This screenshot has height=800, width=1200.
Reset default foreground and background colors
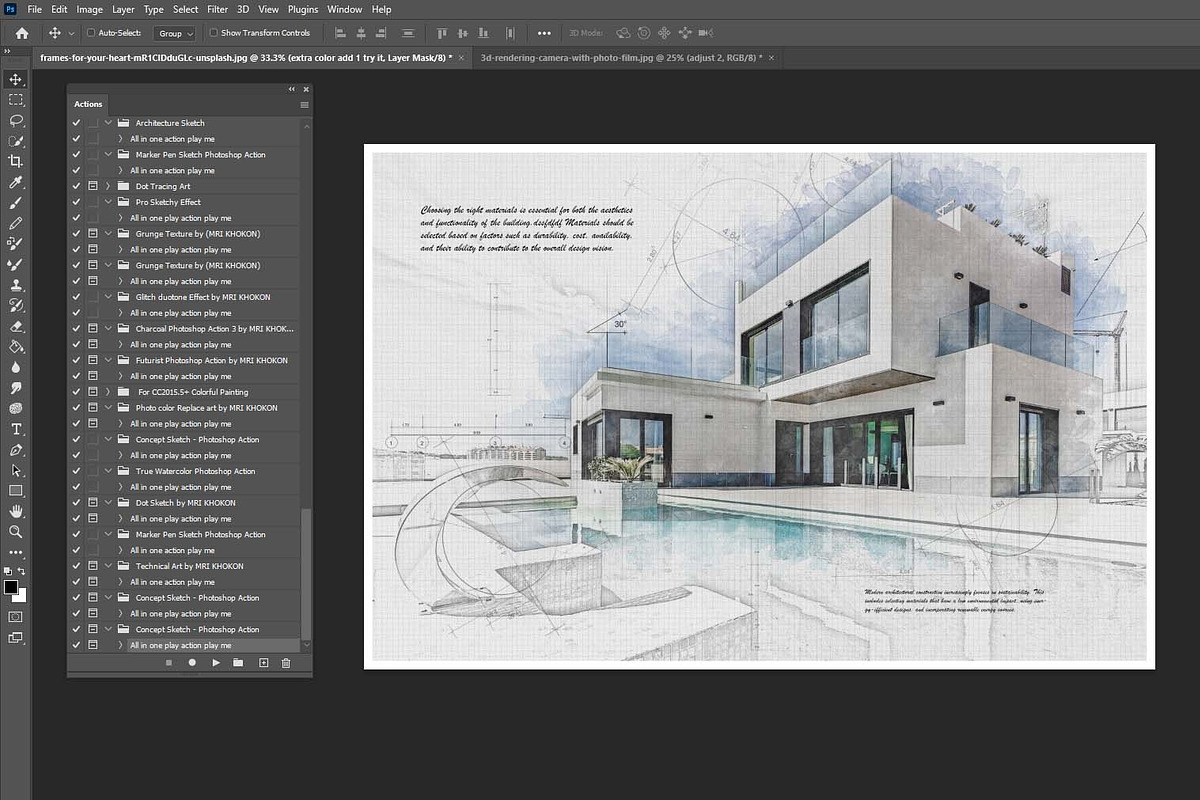tap(7, 570)
